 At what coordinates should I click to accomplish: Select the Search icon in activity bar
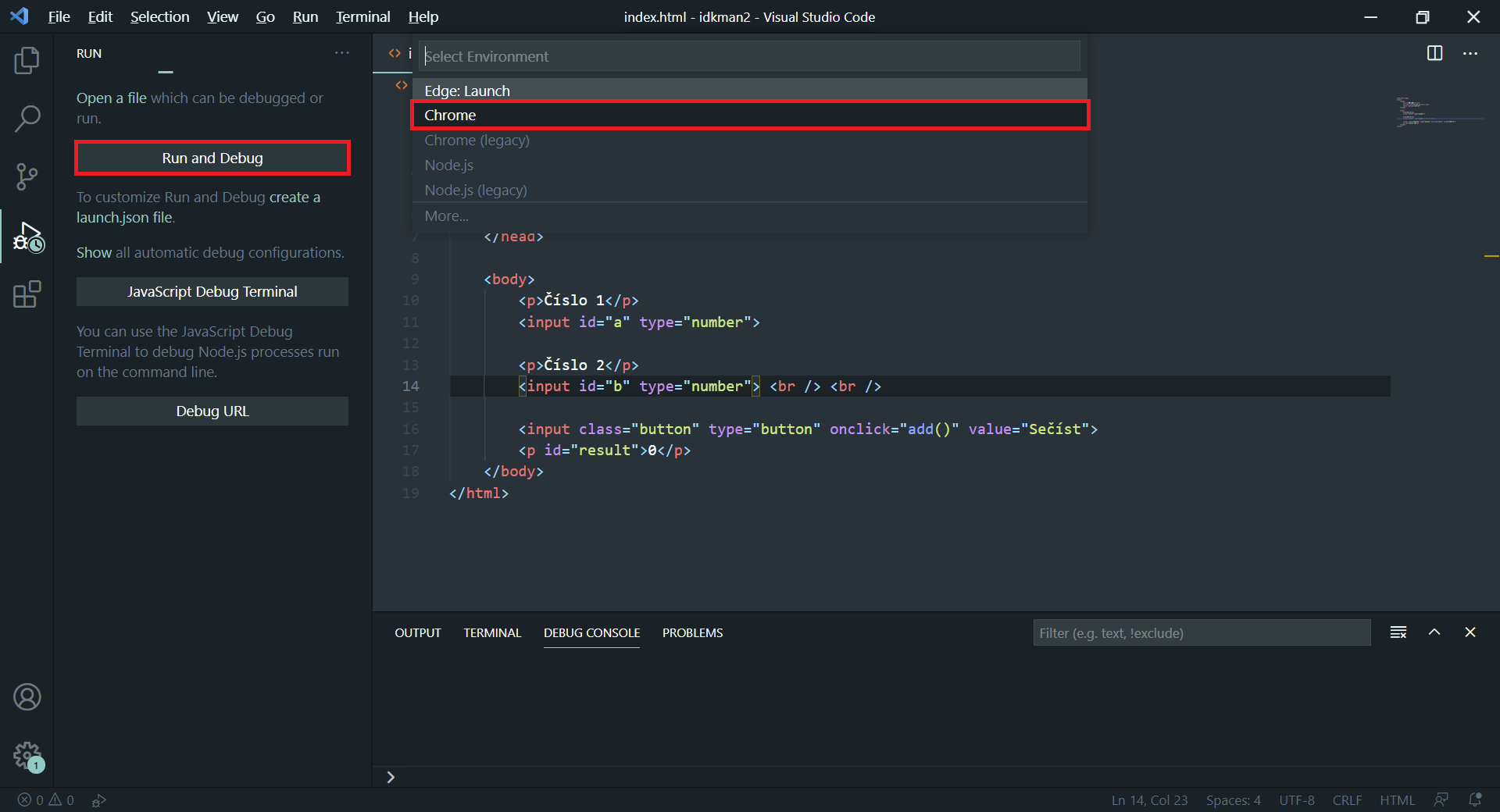pyautogui.click(x=27, y=119)
